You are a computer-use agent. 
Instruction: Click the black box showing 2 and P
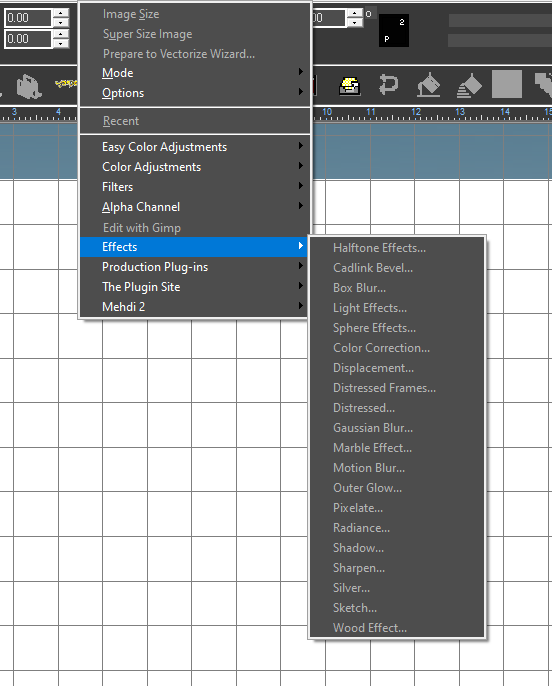pyautogui.click(x=394, y=30)
